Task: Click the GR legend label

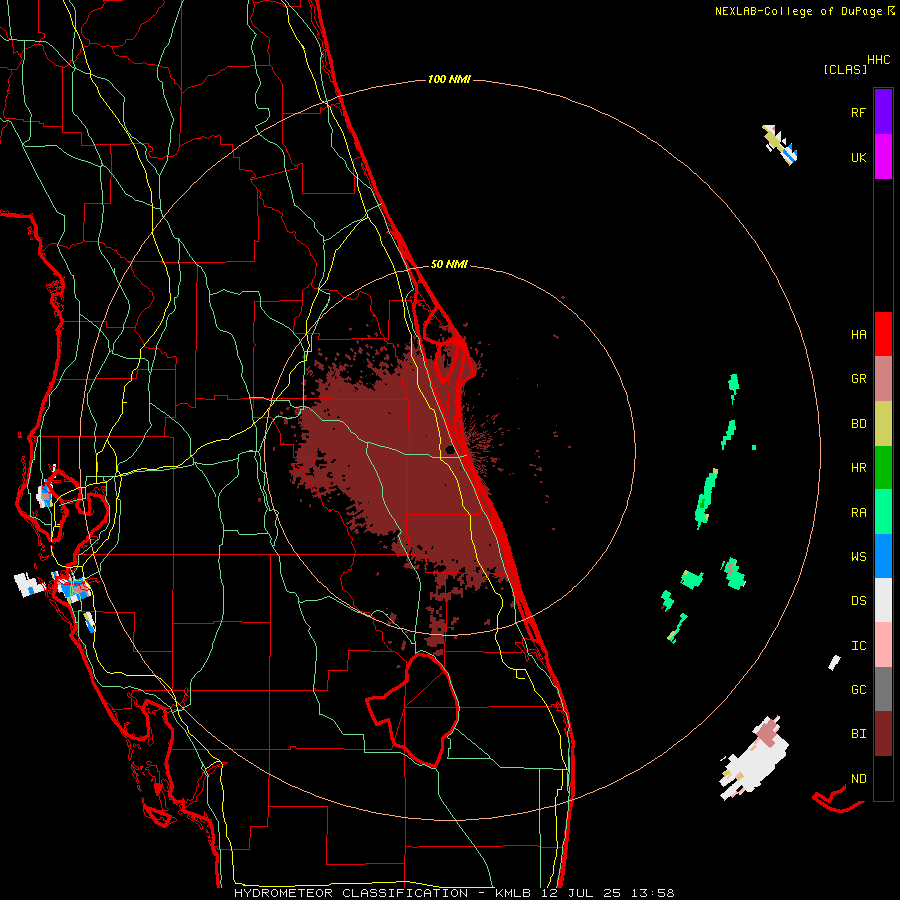Action: (858, 379)
